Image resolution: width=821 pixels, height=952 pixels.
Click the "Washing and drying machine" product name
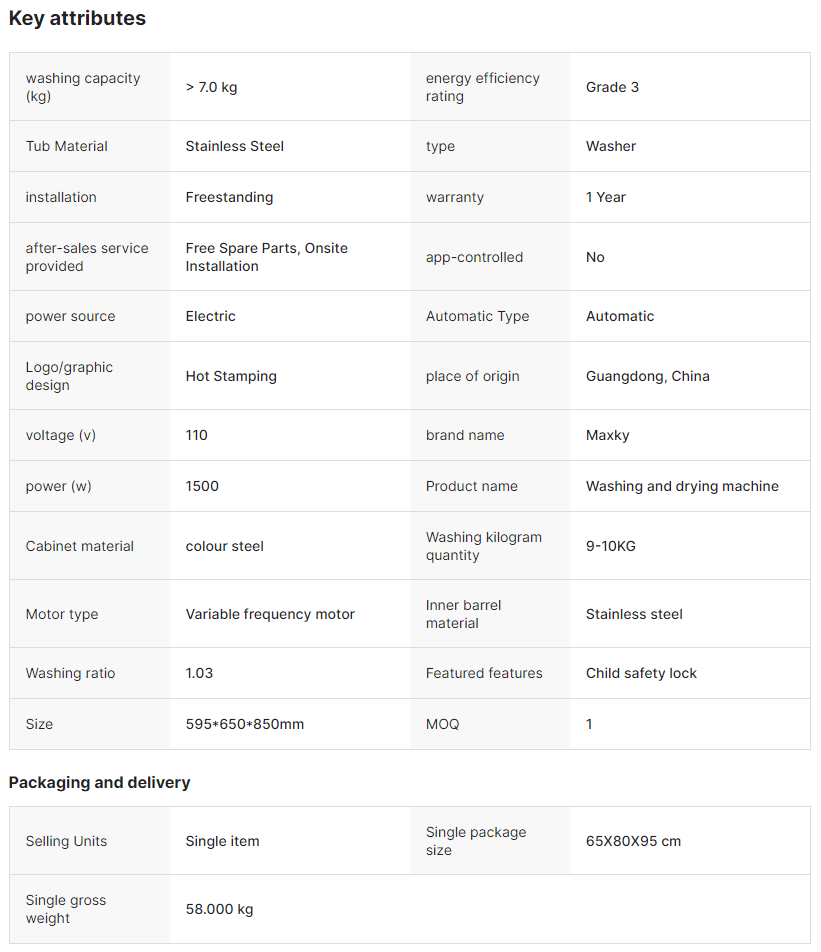pos(682,486)
